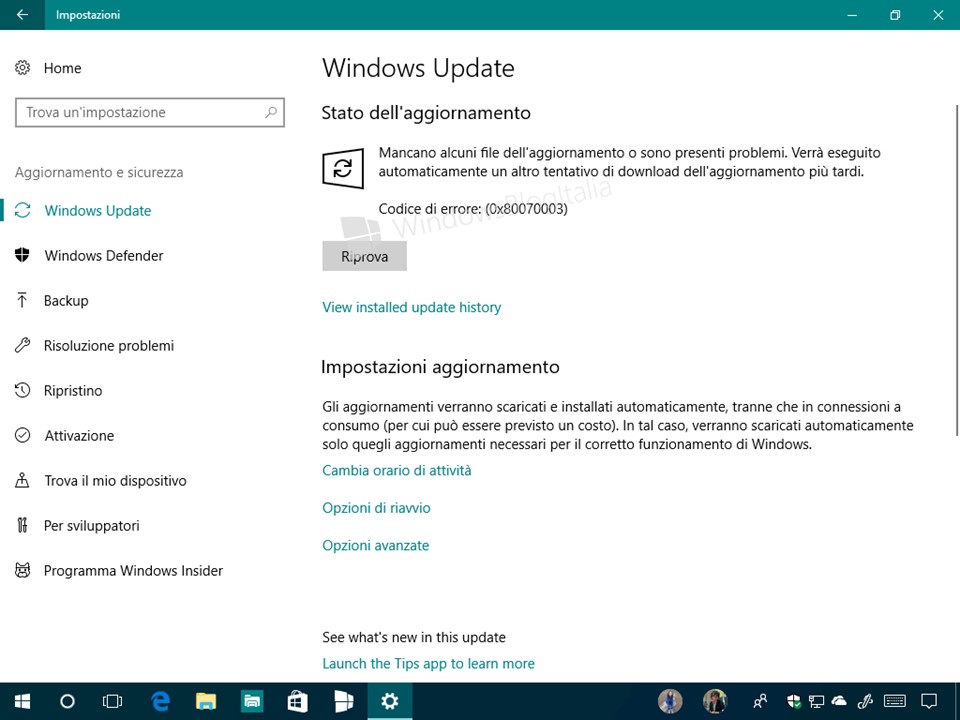Click the Trova il mio dispositivo person icon

click(x=22, y=480)
